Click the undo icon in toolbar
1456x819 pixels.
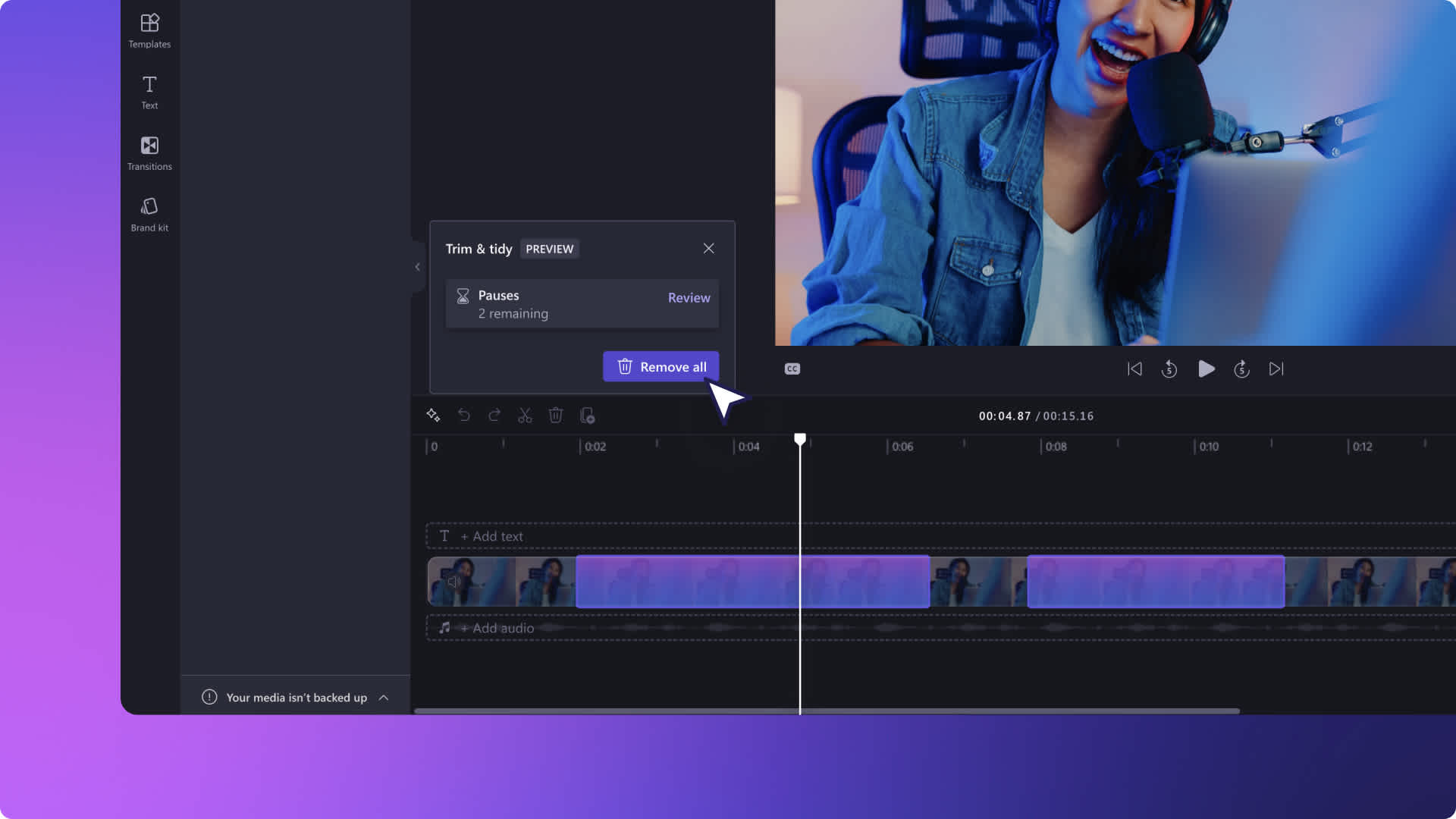coord(463,414)
